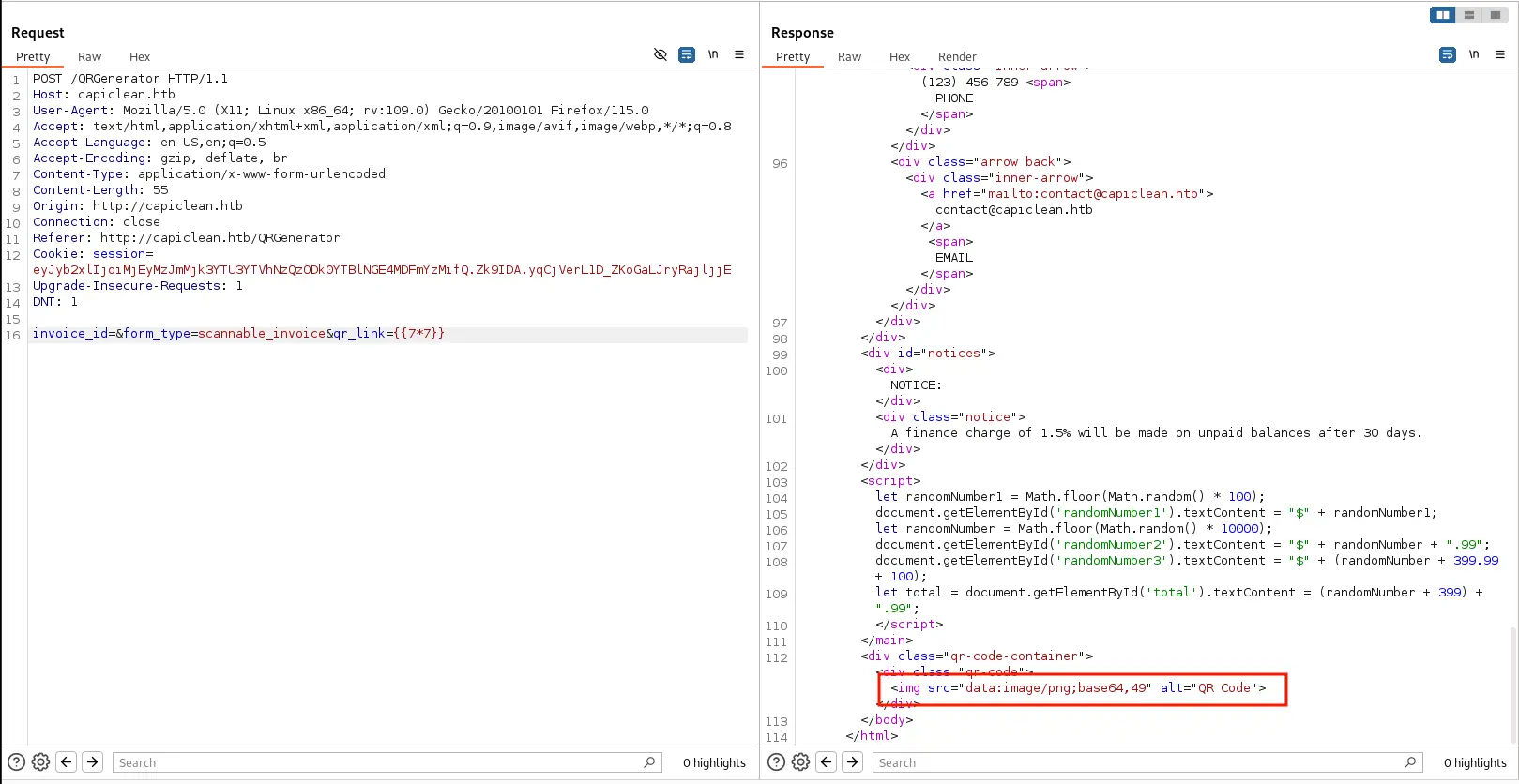
Task: Click the finance charge notice text
Action: [1156, 433]
